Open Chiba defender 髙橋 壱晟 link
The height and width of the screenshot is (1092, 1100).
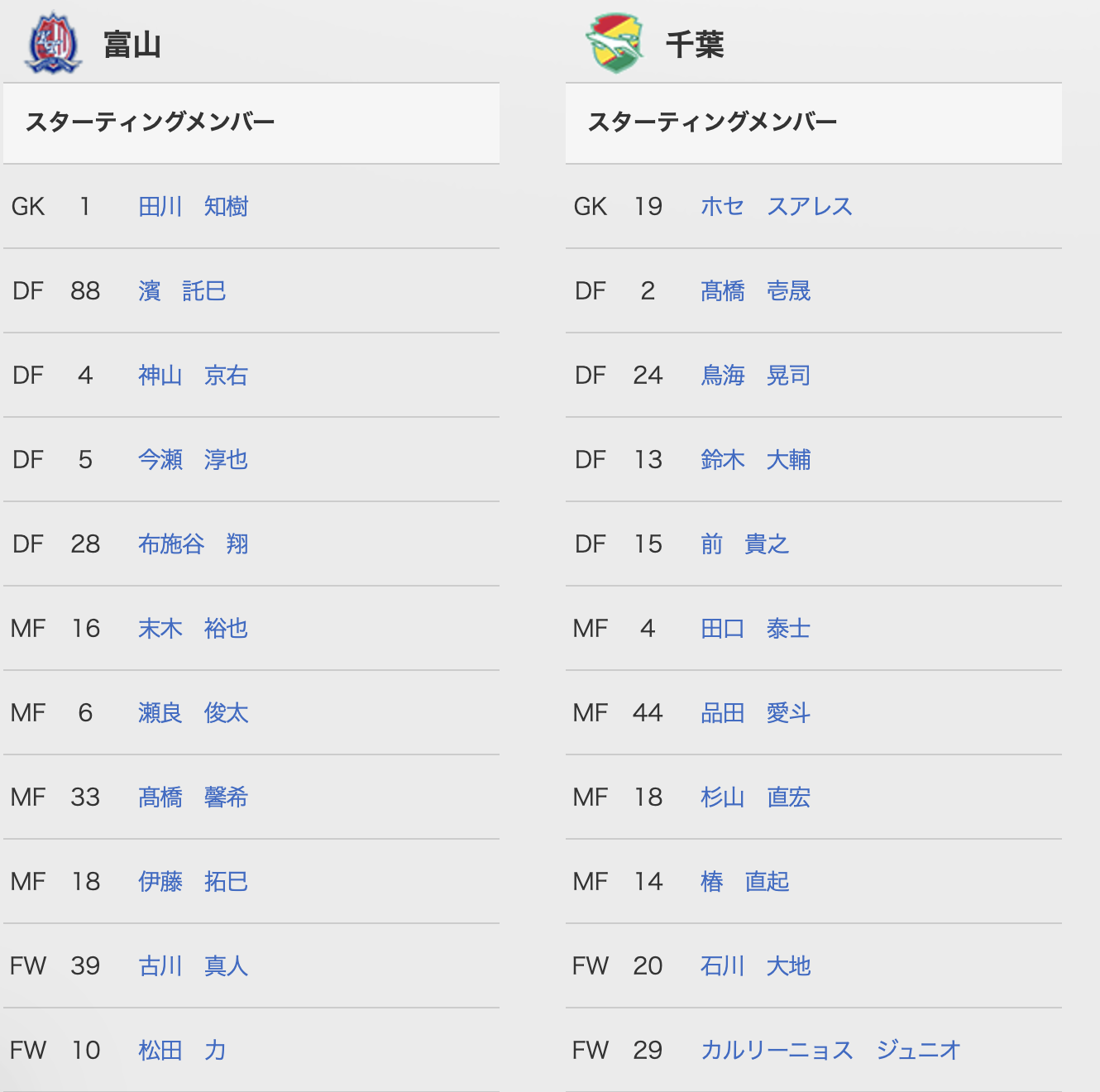click(755, 291)
